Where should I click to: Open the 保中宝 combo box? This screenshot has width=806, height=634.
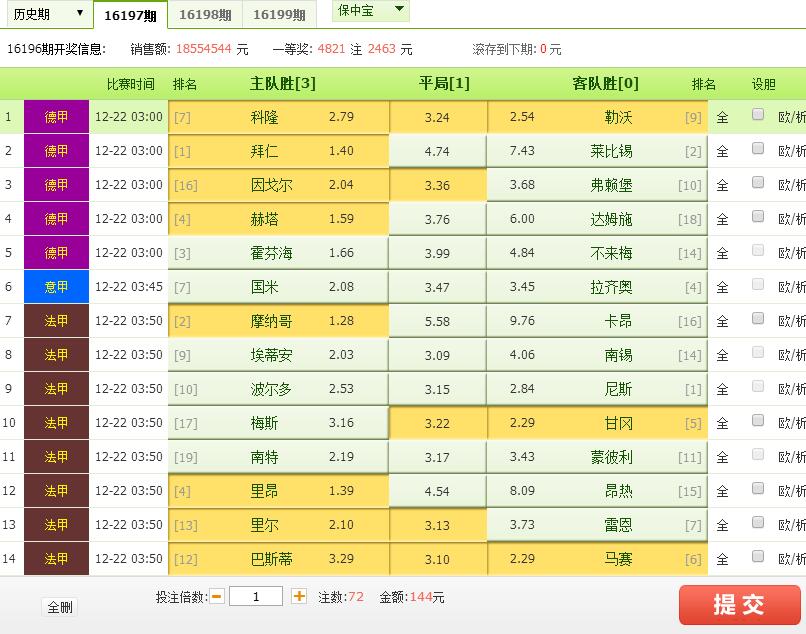click(370, 12)
